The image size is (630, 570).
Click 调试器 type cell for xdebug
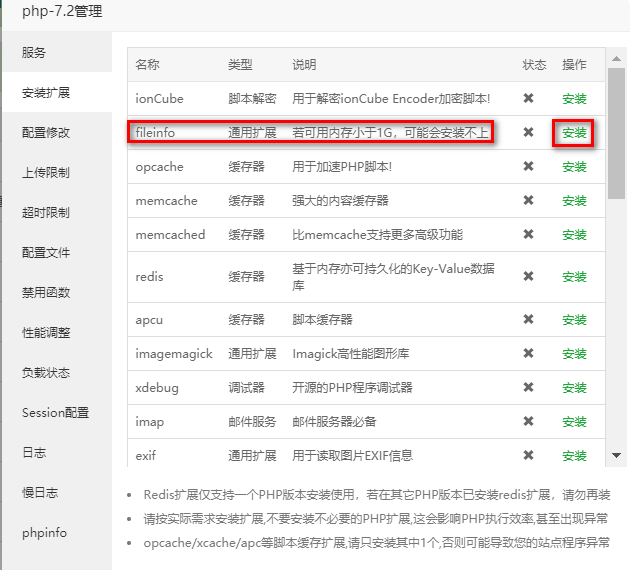pyautogui.click(x=246, y=388)
